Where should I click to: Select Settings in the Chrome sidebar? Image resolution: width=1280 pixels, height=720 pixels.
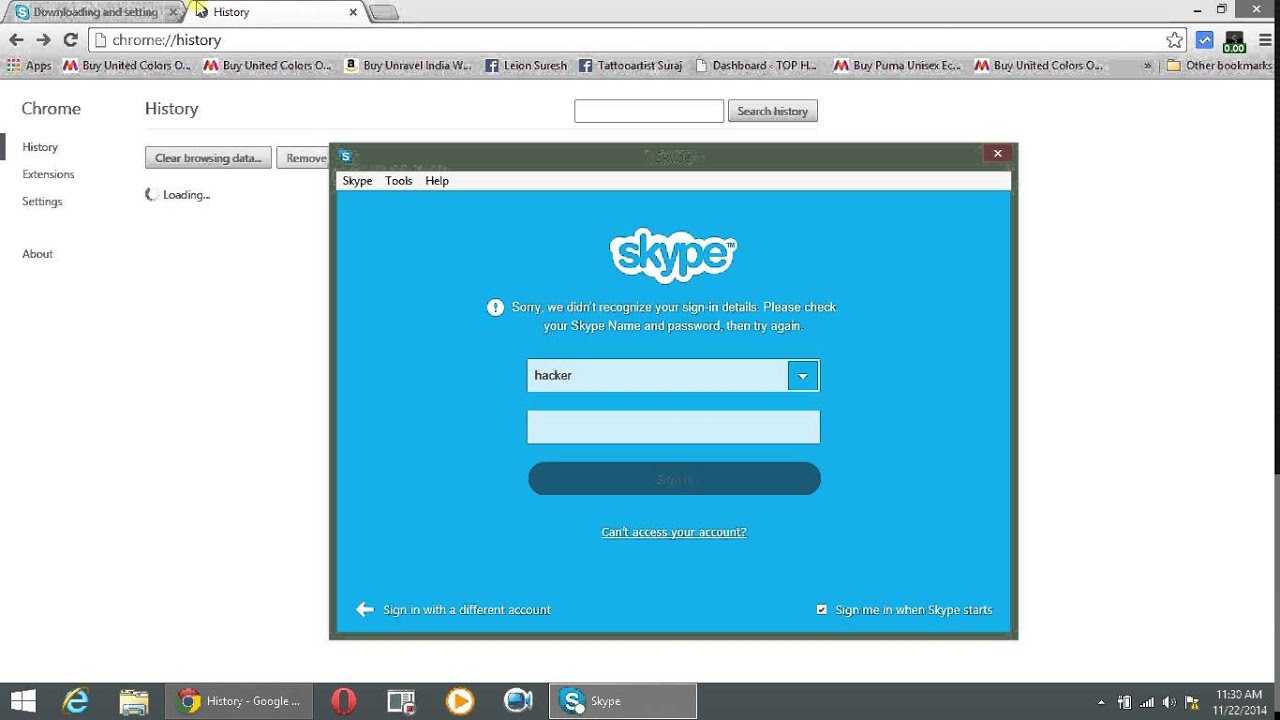pyautogui.click(x=42, y=201)
